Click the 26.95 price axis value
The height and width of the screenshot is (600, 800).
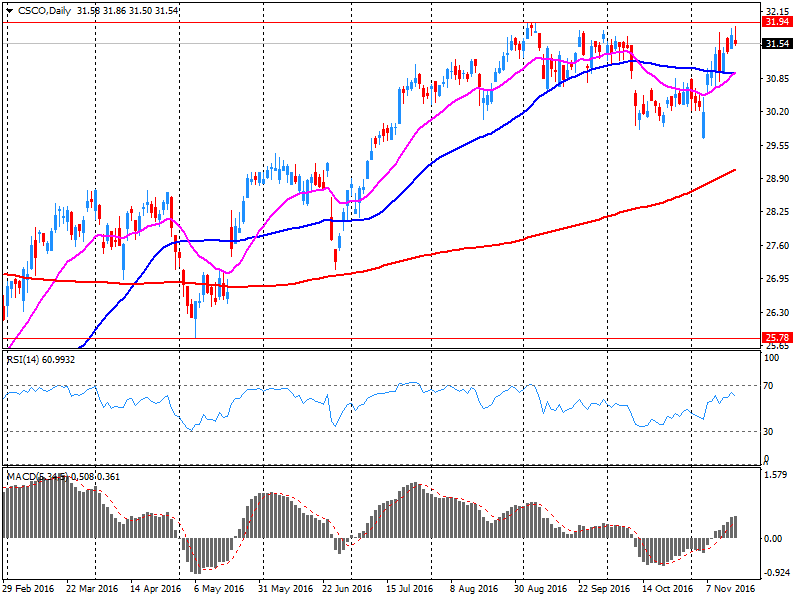(778, 279)
